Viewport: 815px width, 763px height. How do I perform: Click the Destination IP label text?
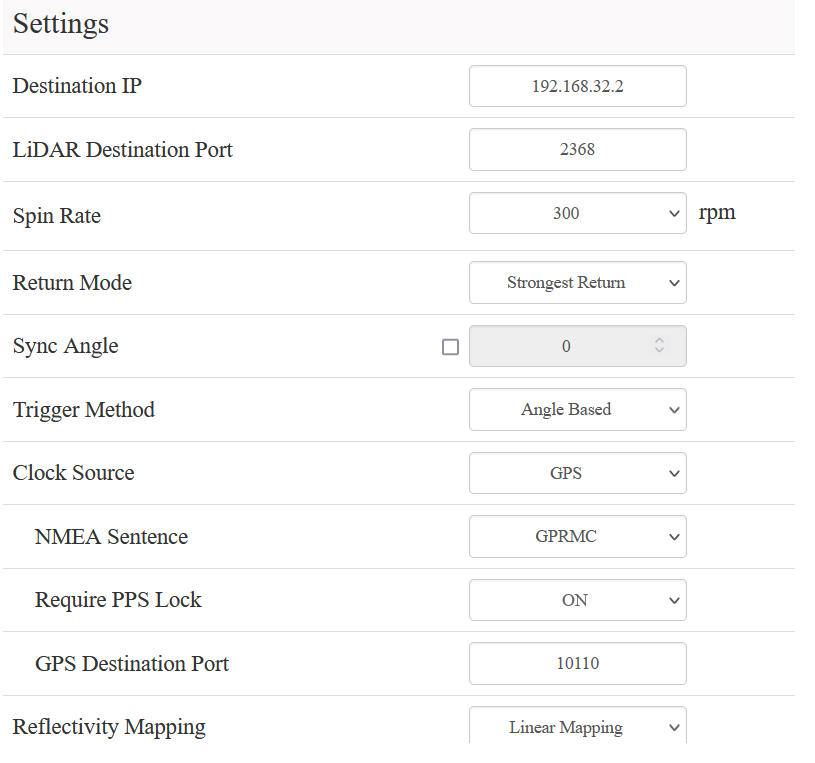(x=77, y=86)
